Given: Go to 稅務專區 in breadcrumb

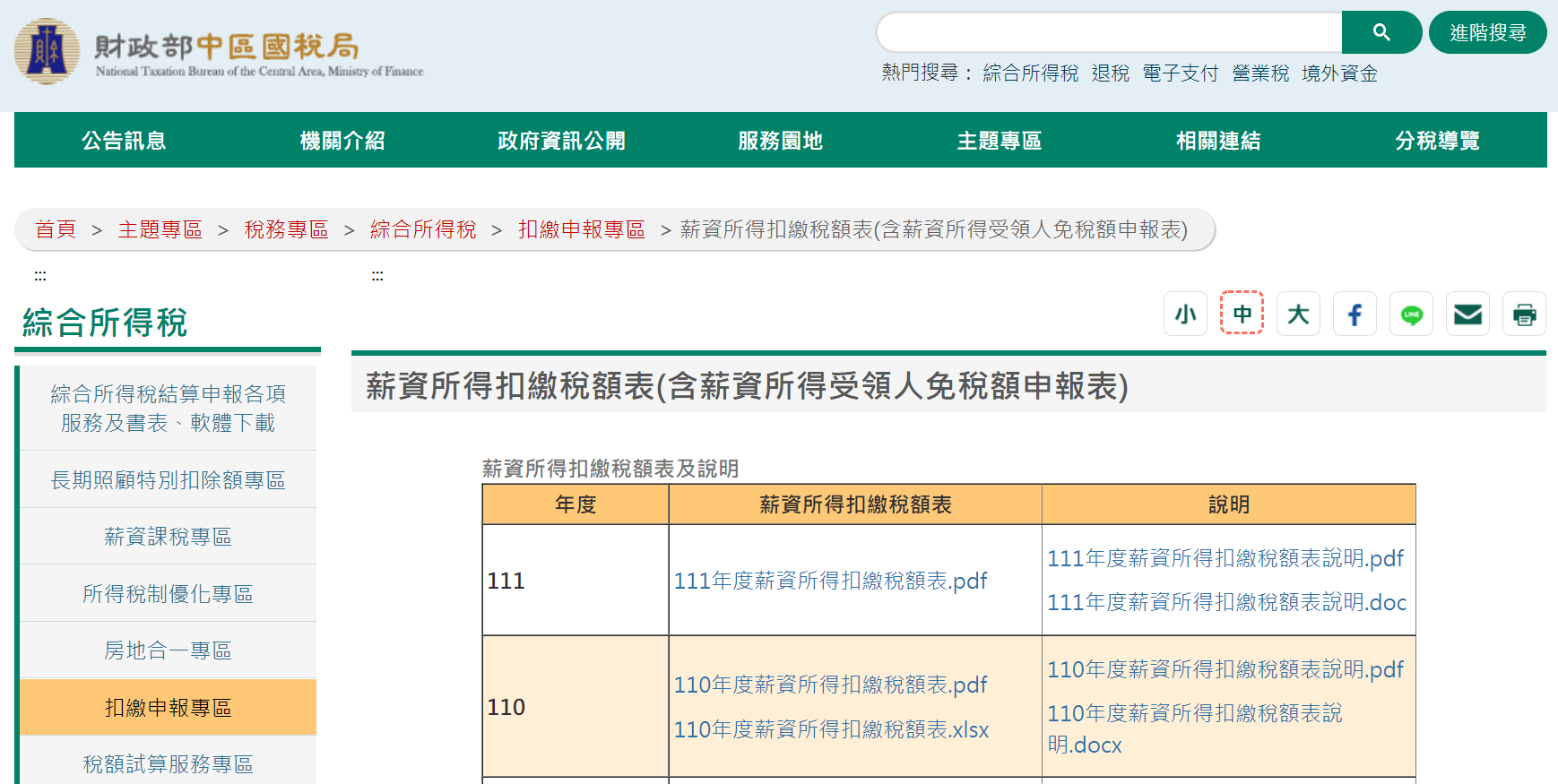Looking at the screenshot, I should 287,229.
